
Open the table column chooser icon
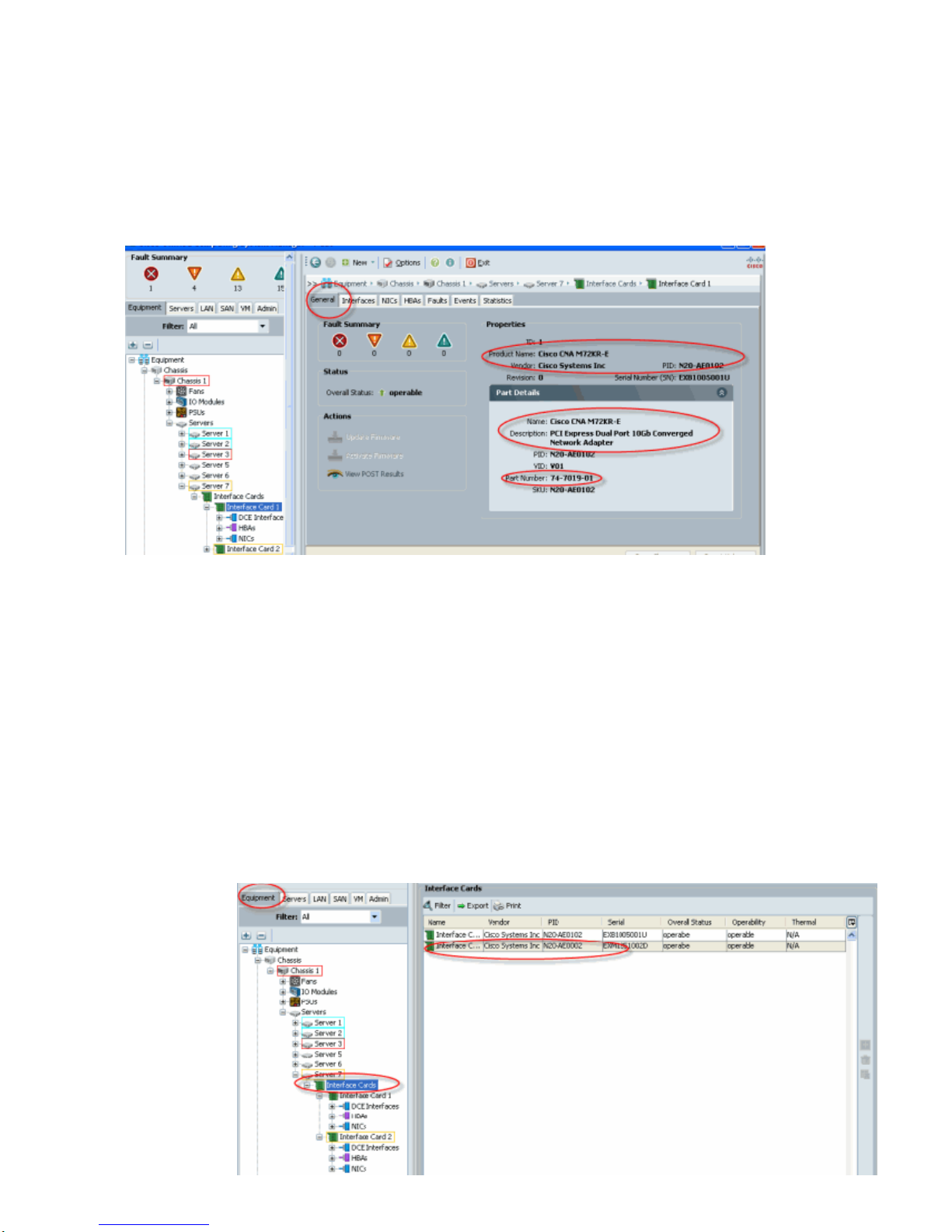pos(852,922)
